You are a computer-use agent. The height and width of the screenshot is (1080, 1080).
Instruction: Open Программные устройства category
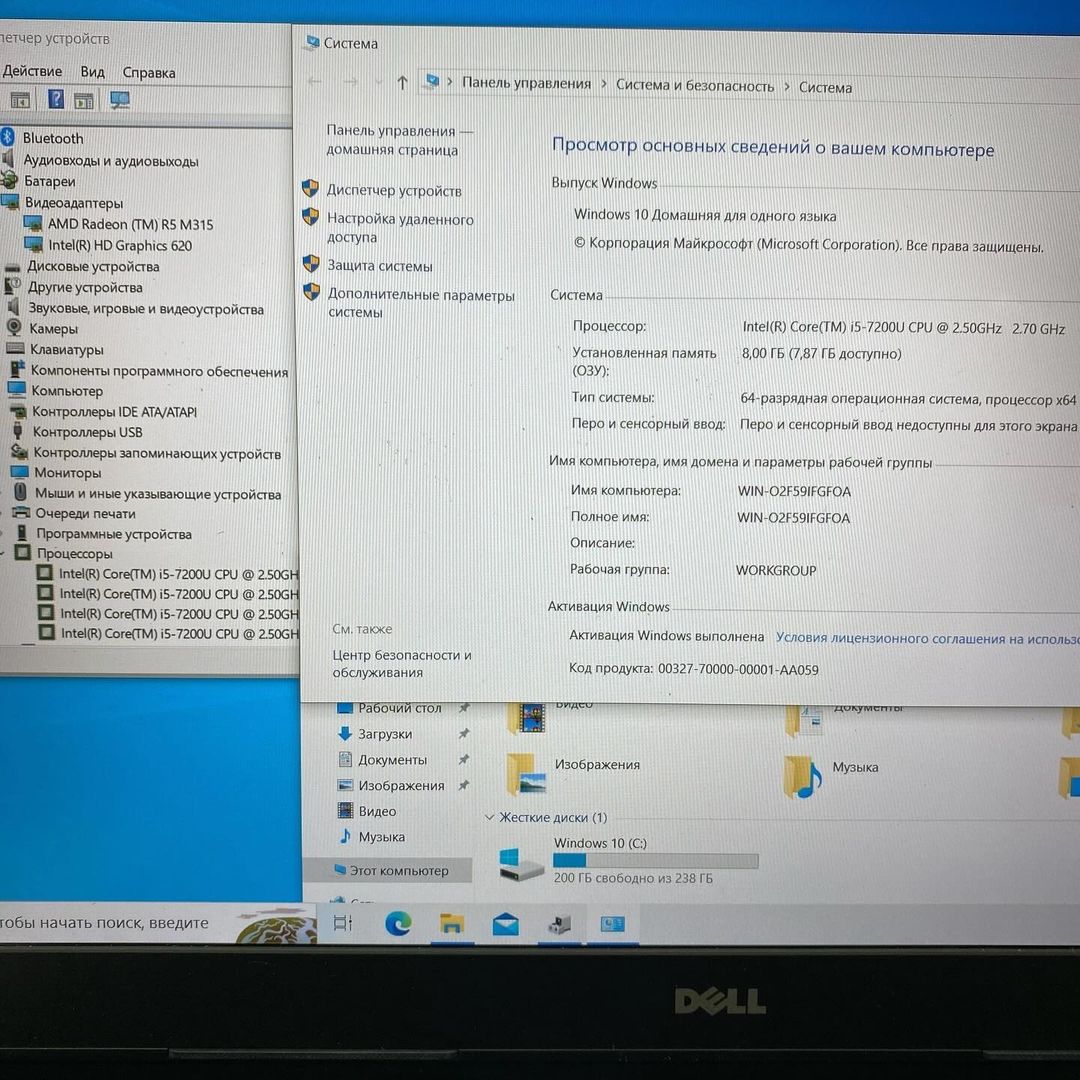coord(114,534)
